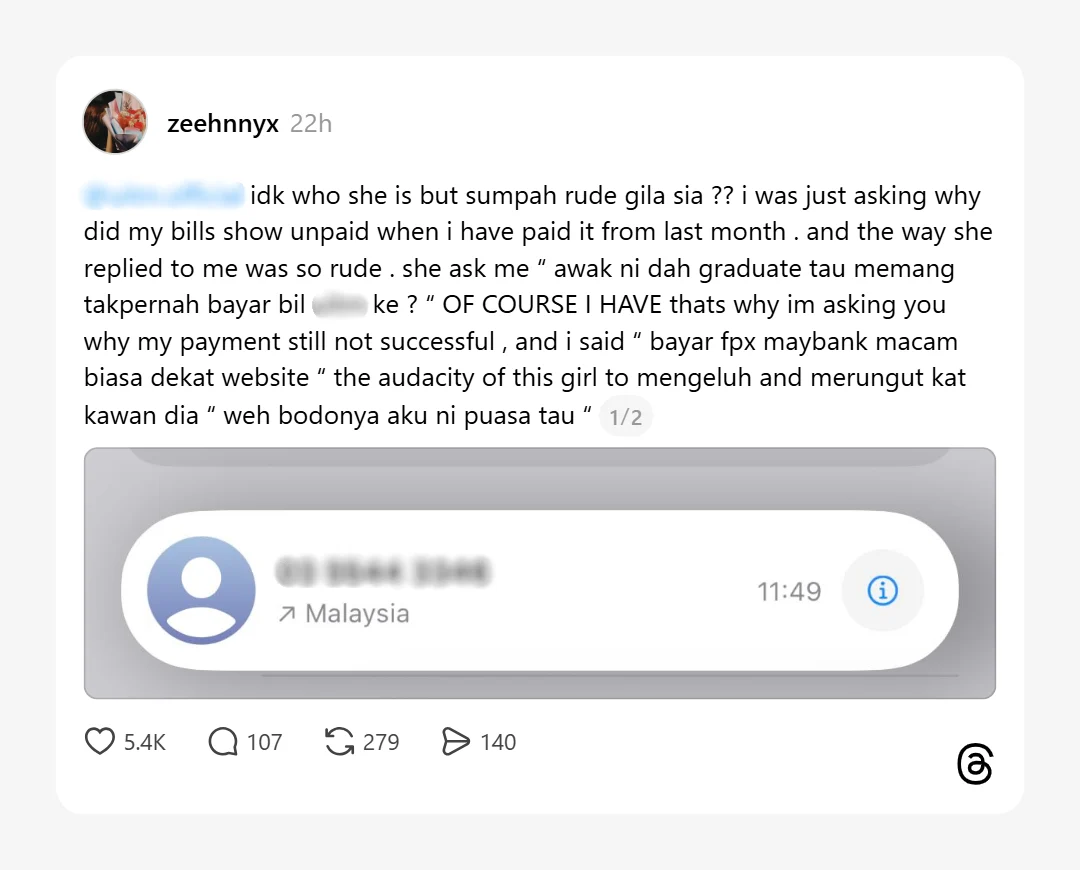Tap the blue info icon beside 11:49
Viewport: 1080px width, 870px height.
pyautogui.click(x=882, y=590)
